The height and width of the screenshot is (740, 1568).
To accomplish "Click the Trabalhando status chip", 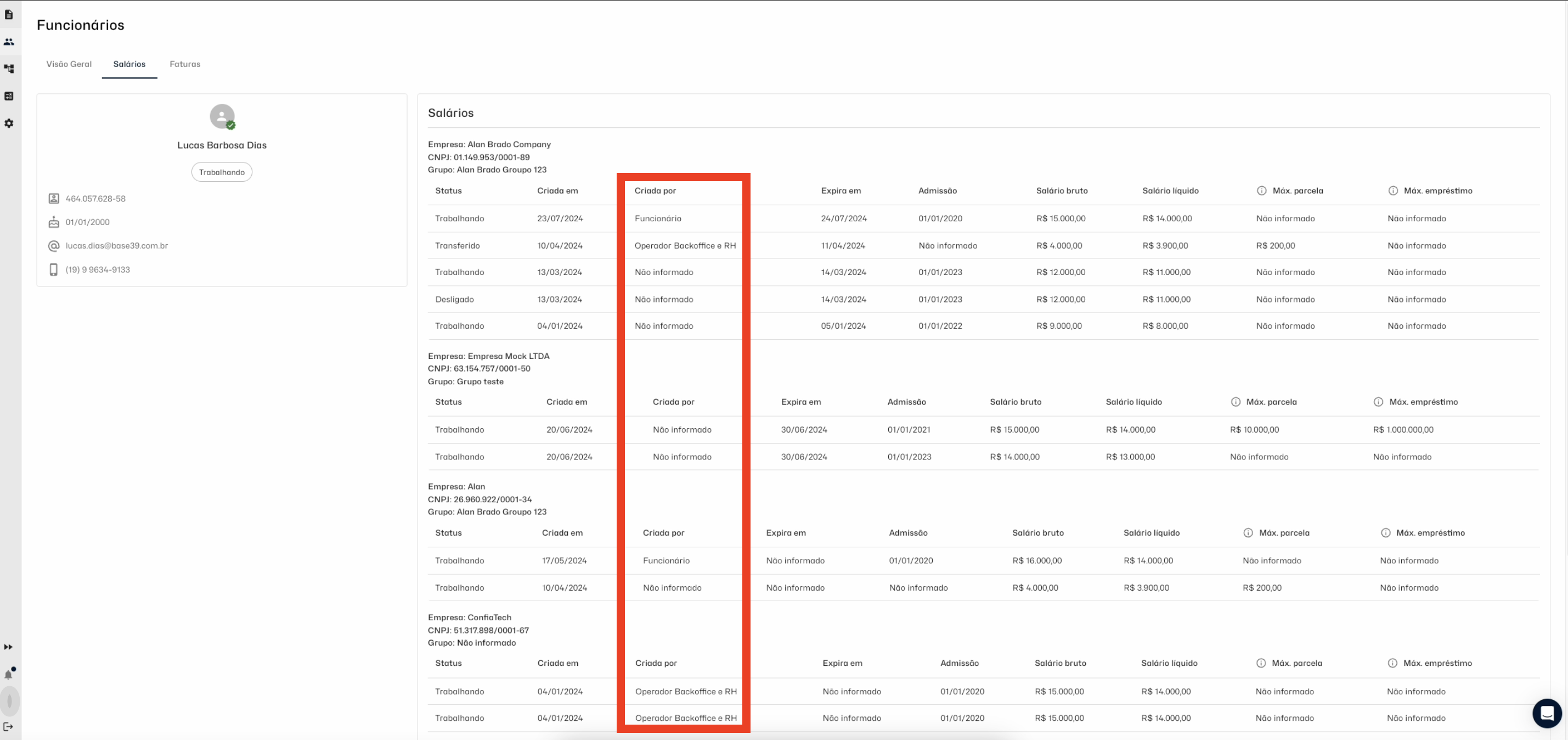I will [222, 172].
